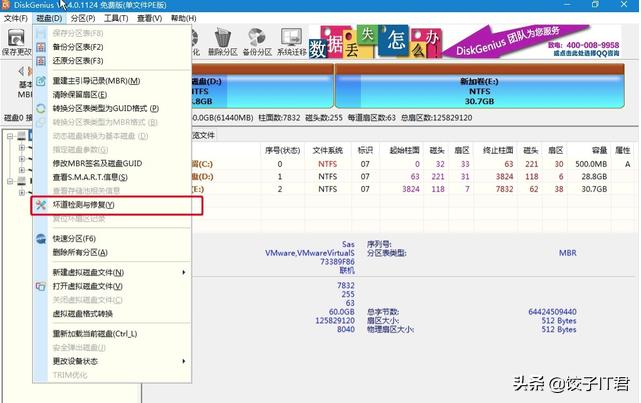Image resolution: width=641 pixels, height=403 pixels.
Task: Click the 保存更改 toolbar icon
Action: click(16, 38)
